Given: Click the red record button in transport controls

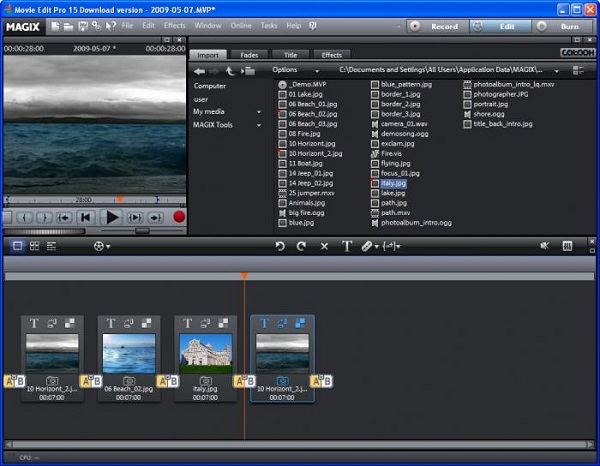Looking at the screenshot, I should [x=179, y=216].
